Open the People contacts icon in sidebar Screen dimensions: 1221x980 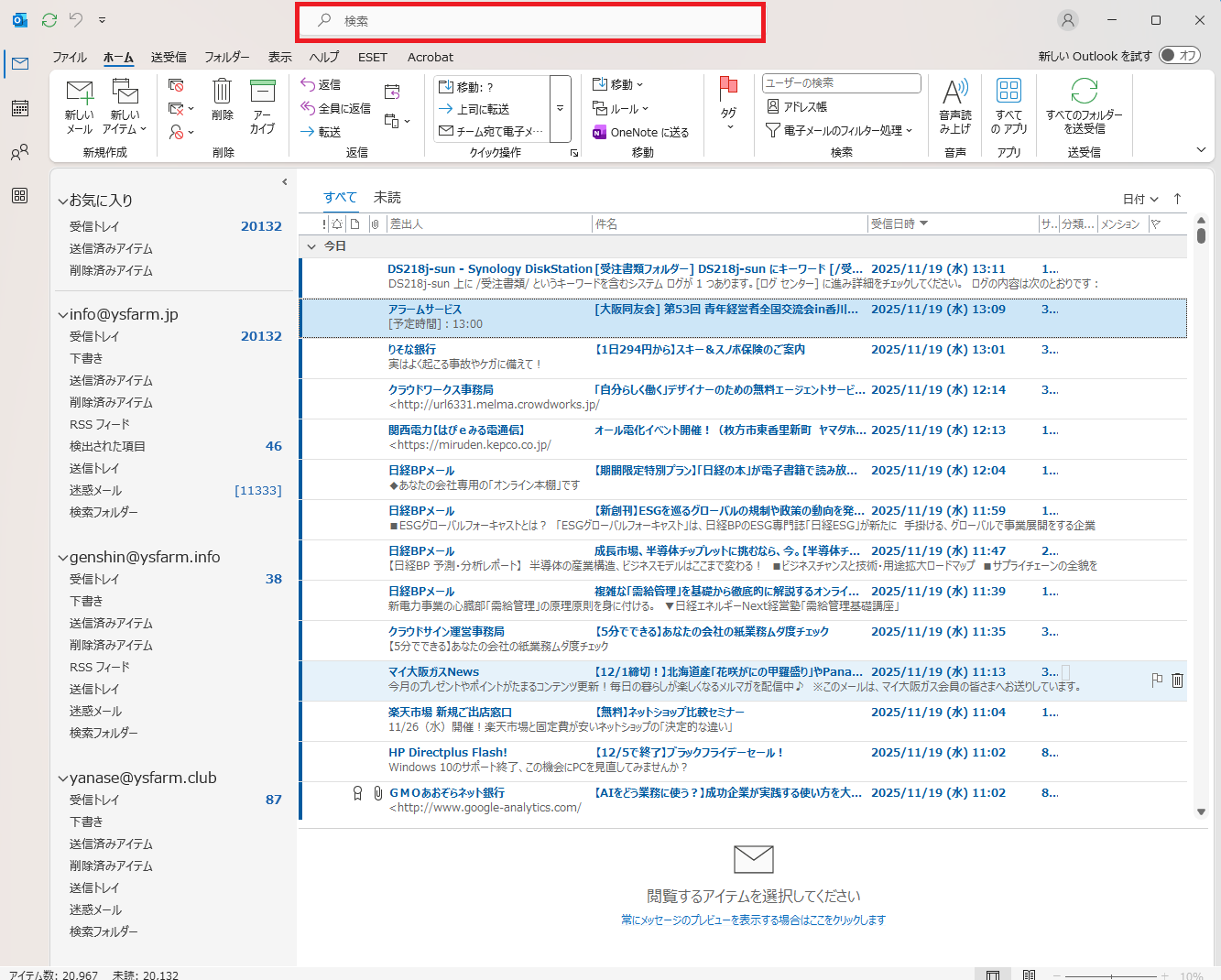(19, 152)
